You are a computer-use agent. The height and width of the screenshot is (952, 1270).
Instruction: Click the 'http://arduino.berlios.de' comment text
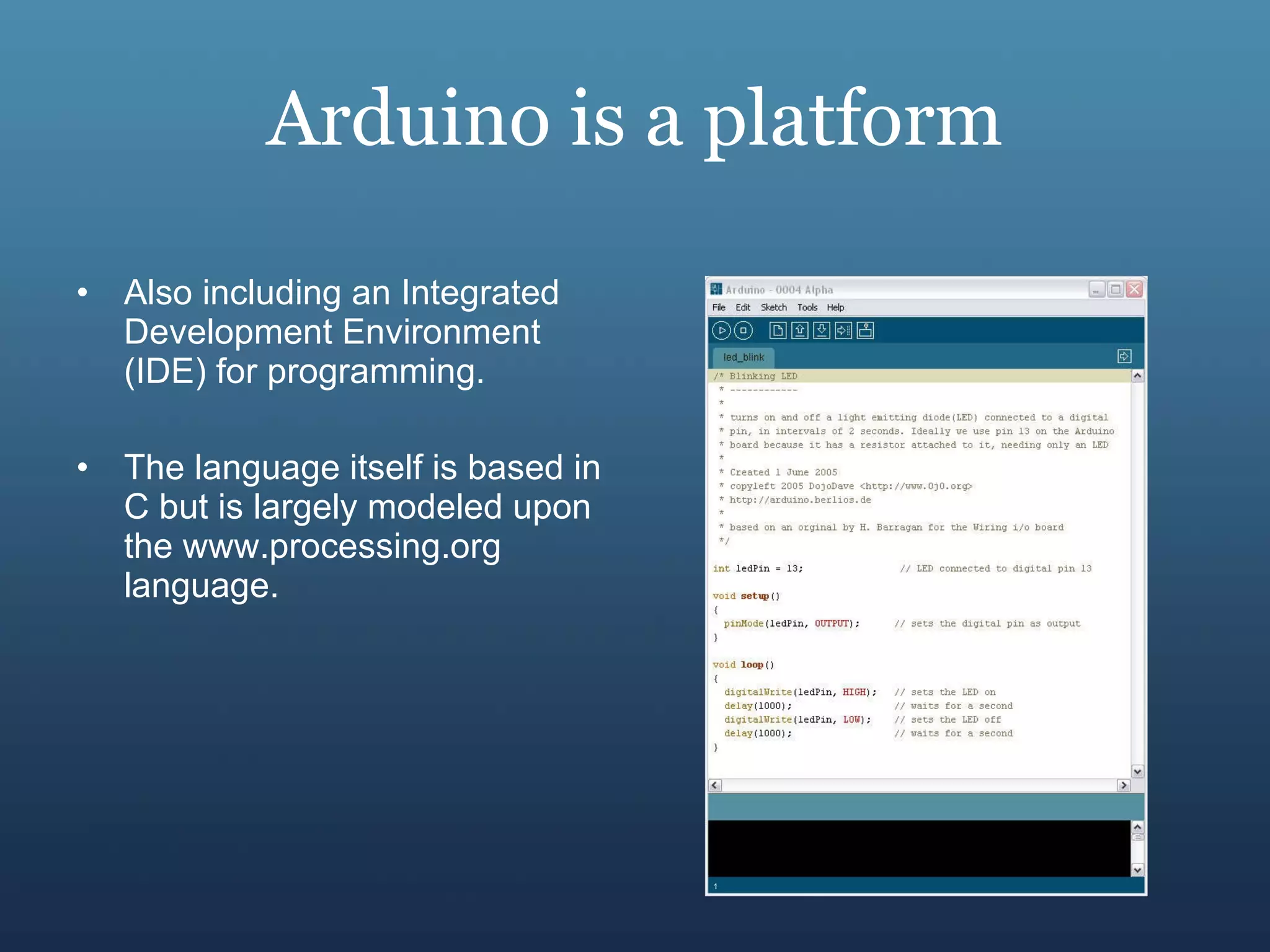pyautogui.click(x=800, y=500)
